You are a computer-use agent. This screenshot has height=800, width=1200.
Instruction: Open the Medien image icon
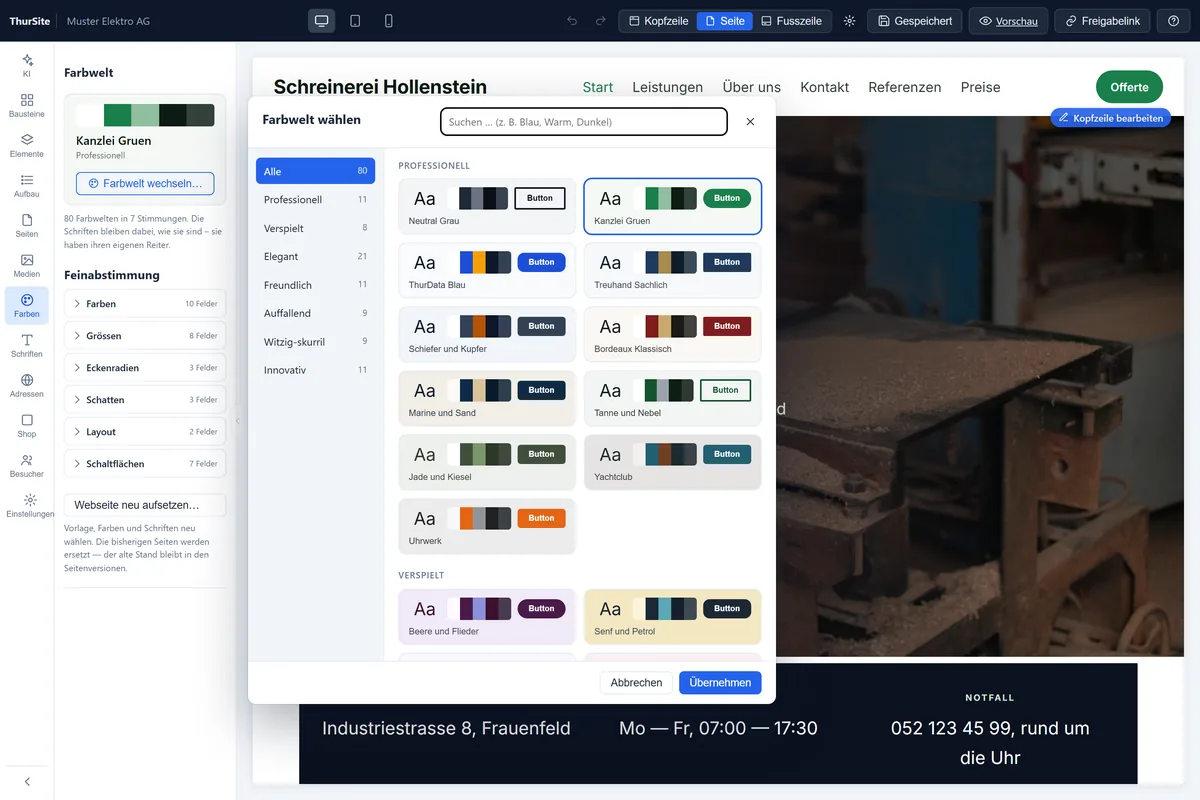point(27,265)
